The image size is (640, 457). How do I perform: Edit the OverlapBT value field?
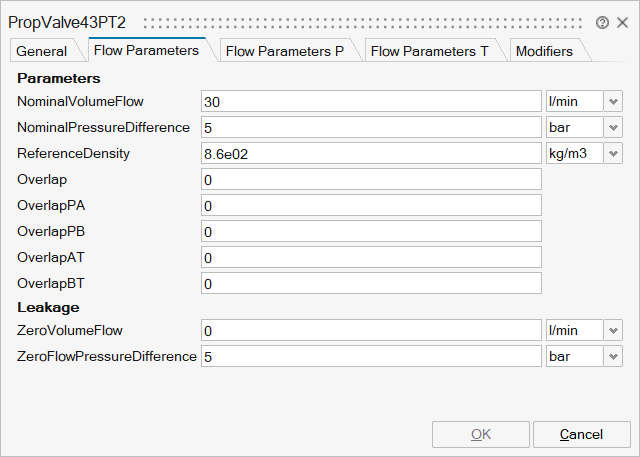coord(370,284)
